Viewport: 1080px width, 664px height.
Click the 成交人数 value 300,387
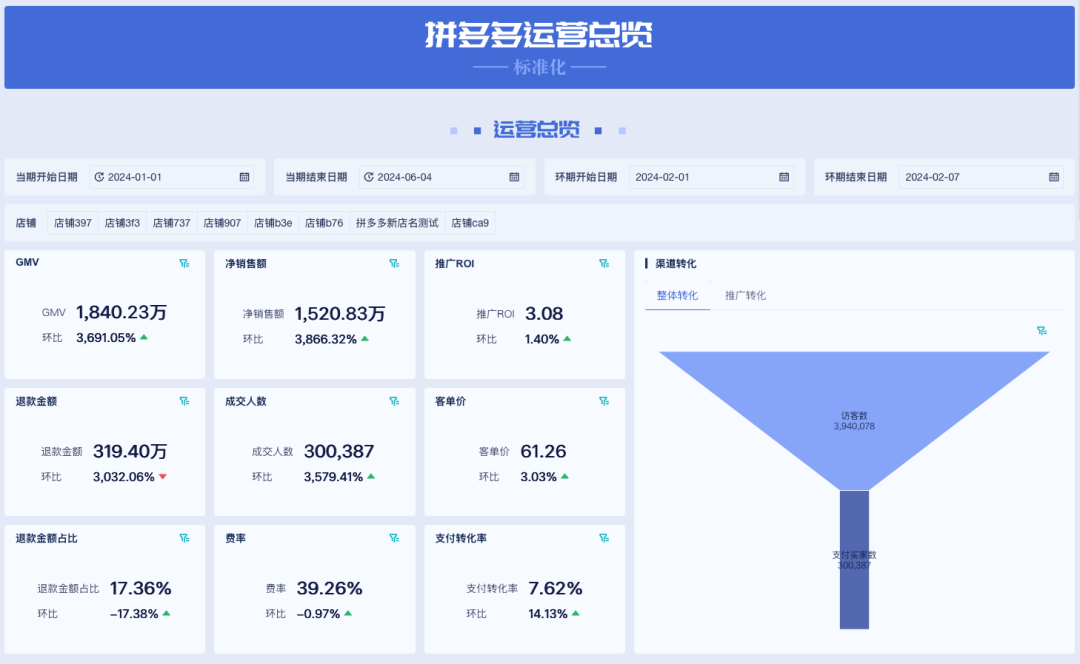(x=339, y=452)
